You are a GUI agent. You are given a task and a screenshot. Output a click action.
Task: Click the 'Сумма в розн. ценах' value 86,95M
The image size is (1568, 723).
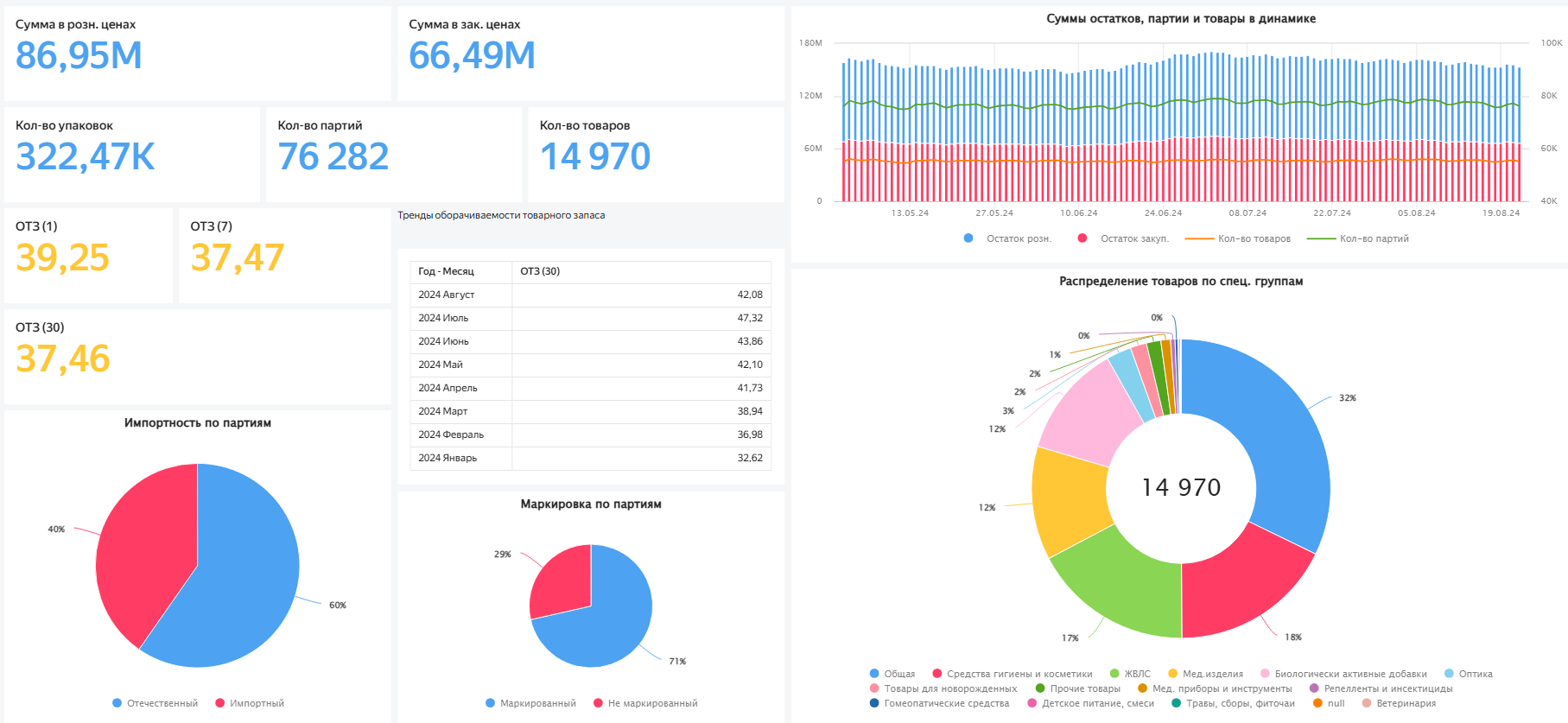coord(79,56)
